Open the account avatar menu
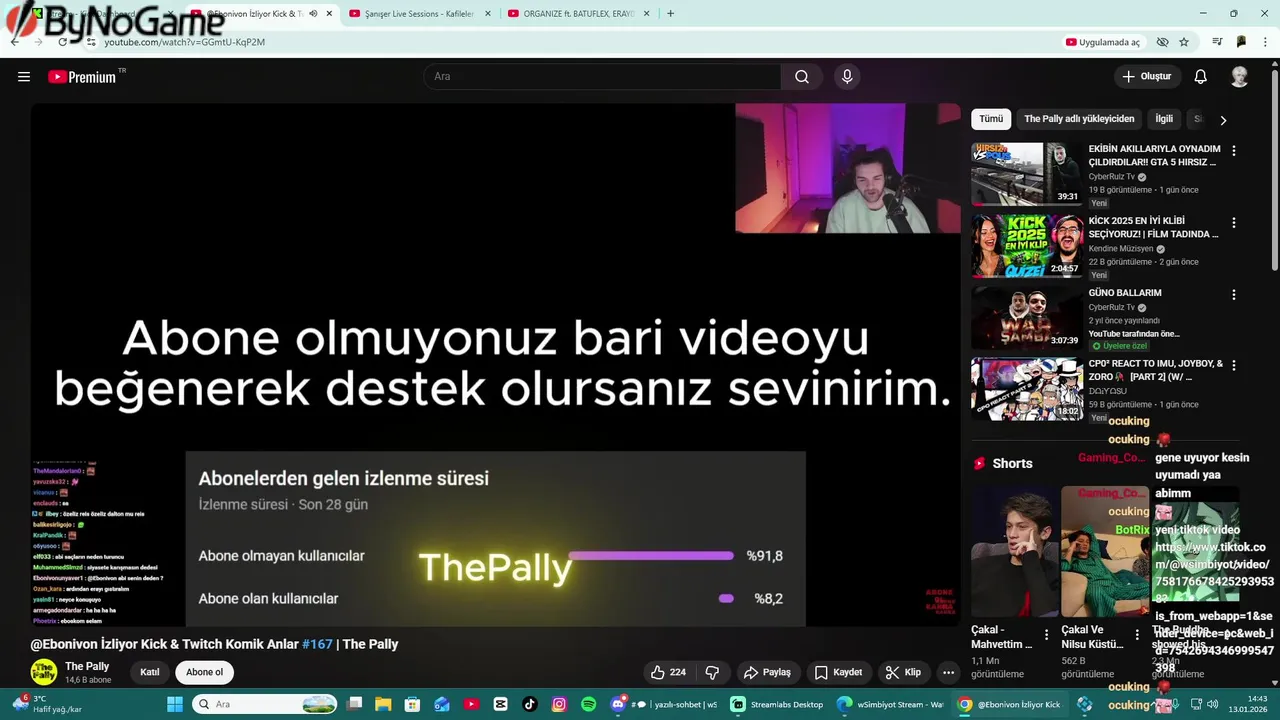 [1239, 77]
